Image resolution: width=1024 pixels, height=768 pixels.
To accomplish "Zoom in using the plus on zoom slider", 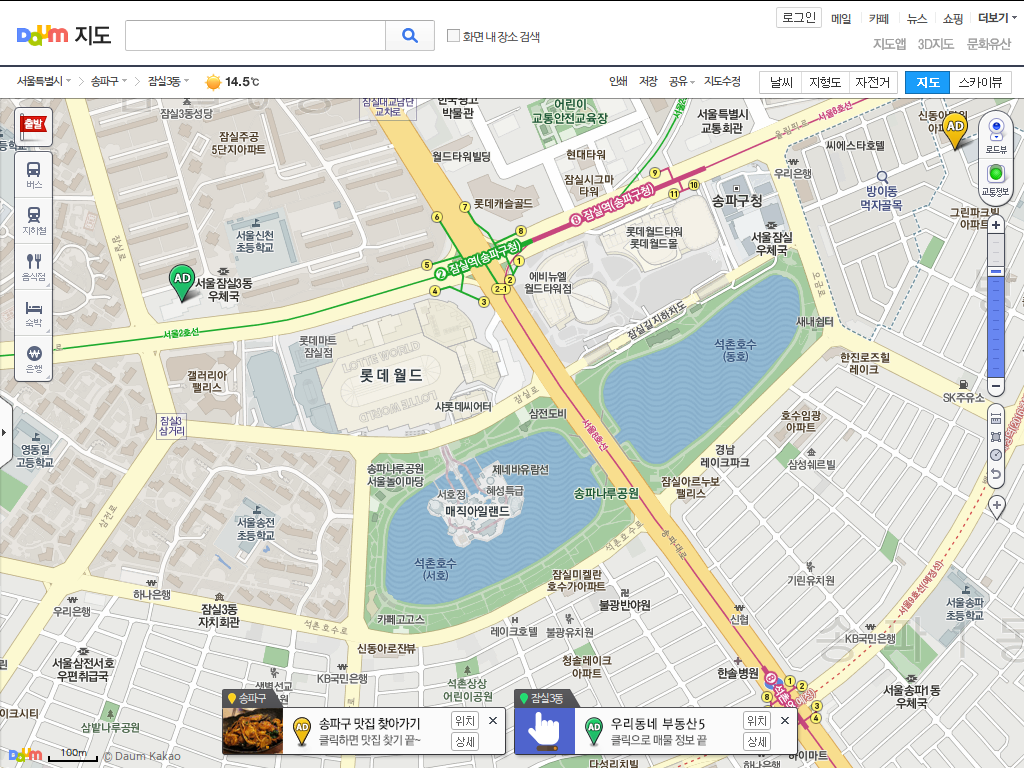I will (994, 226).
